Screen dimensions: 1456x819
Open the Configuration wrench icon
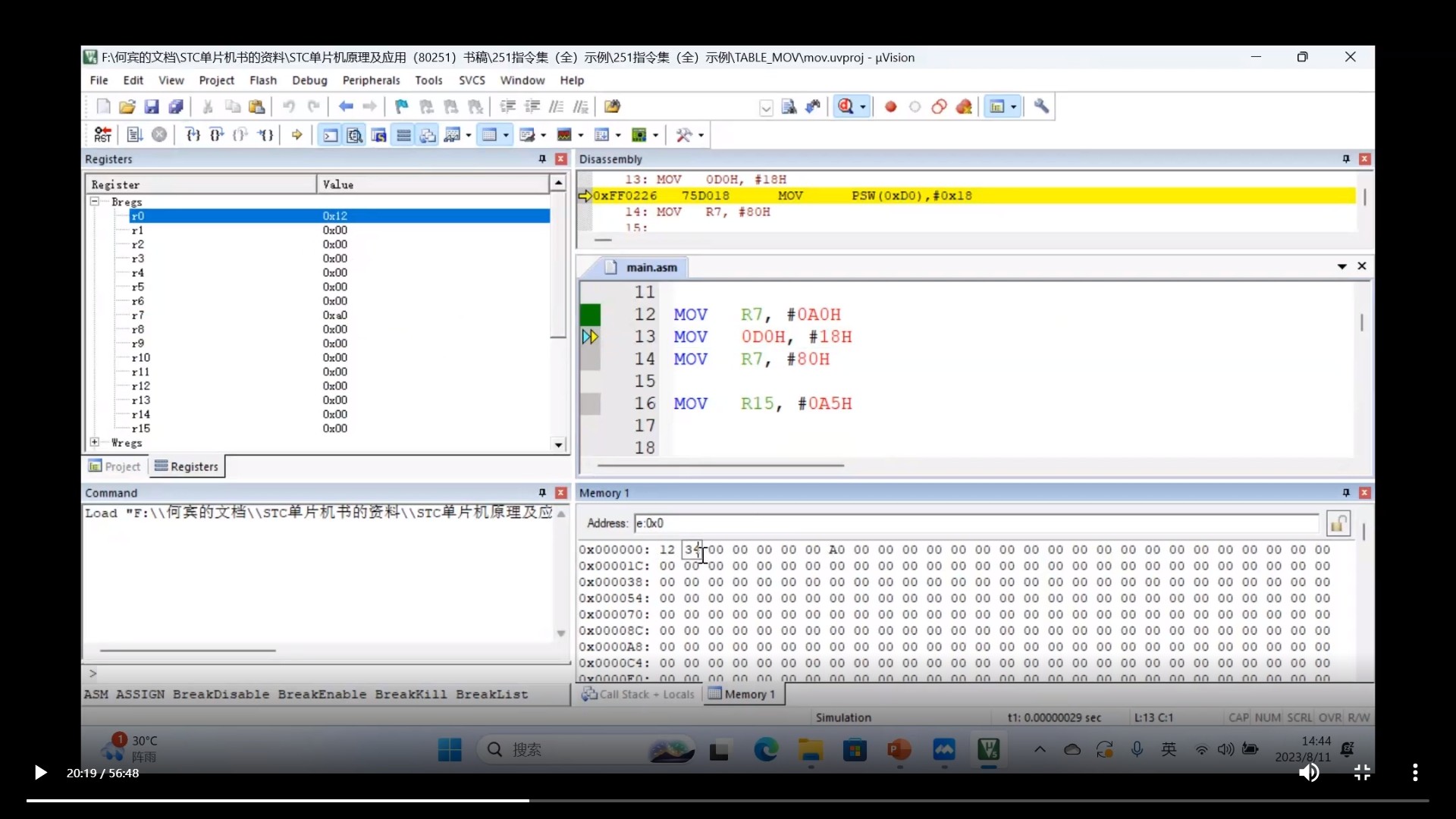click(1041, 107)
